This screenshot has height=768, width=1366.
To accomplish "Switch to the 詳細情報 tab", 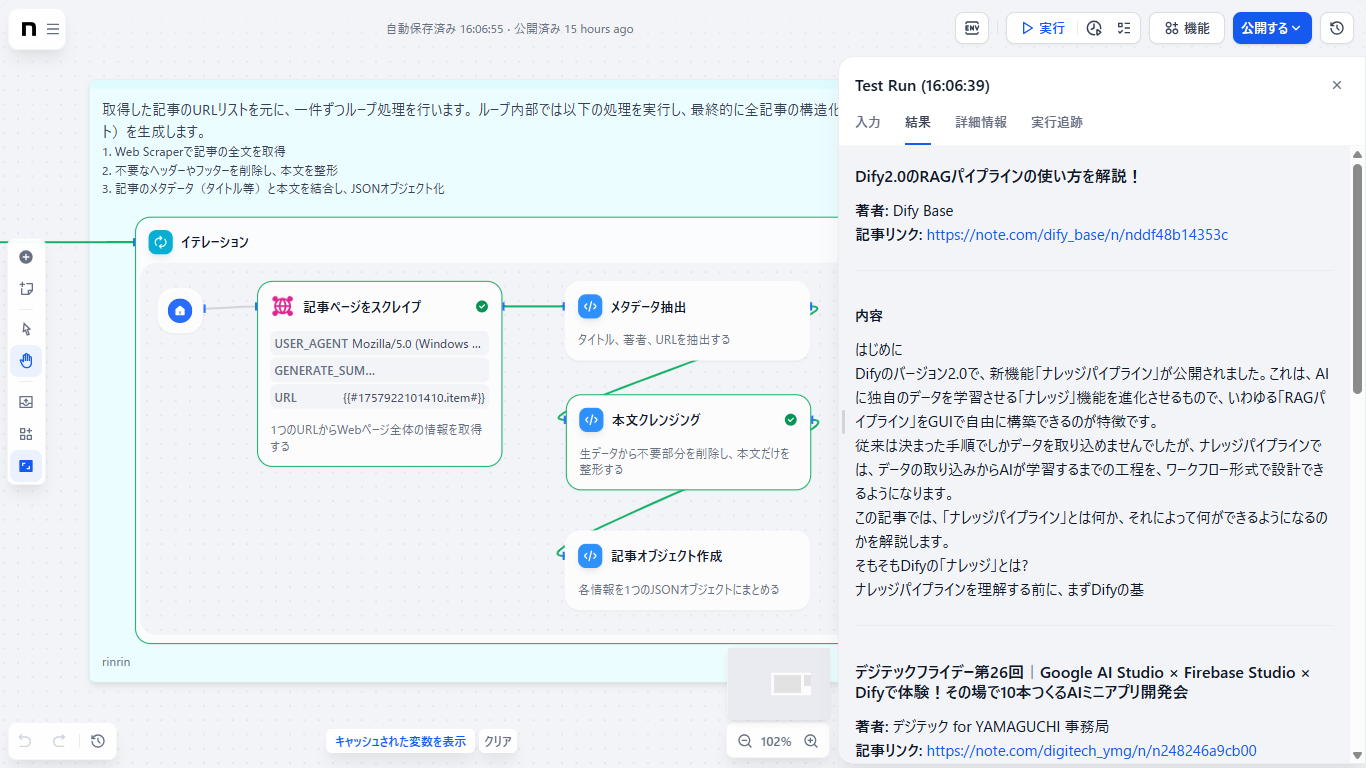I will point(981,122).
